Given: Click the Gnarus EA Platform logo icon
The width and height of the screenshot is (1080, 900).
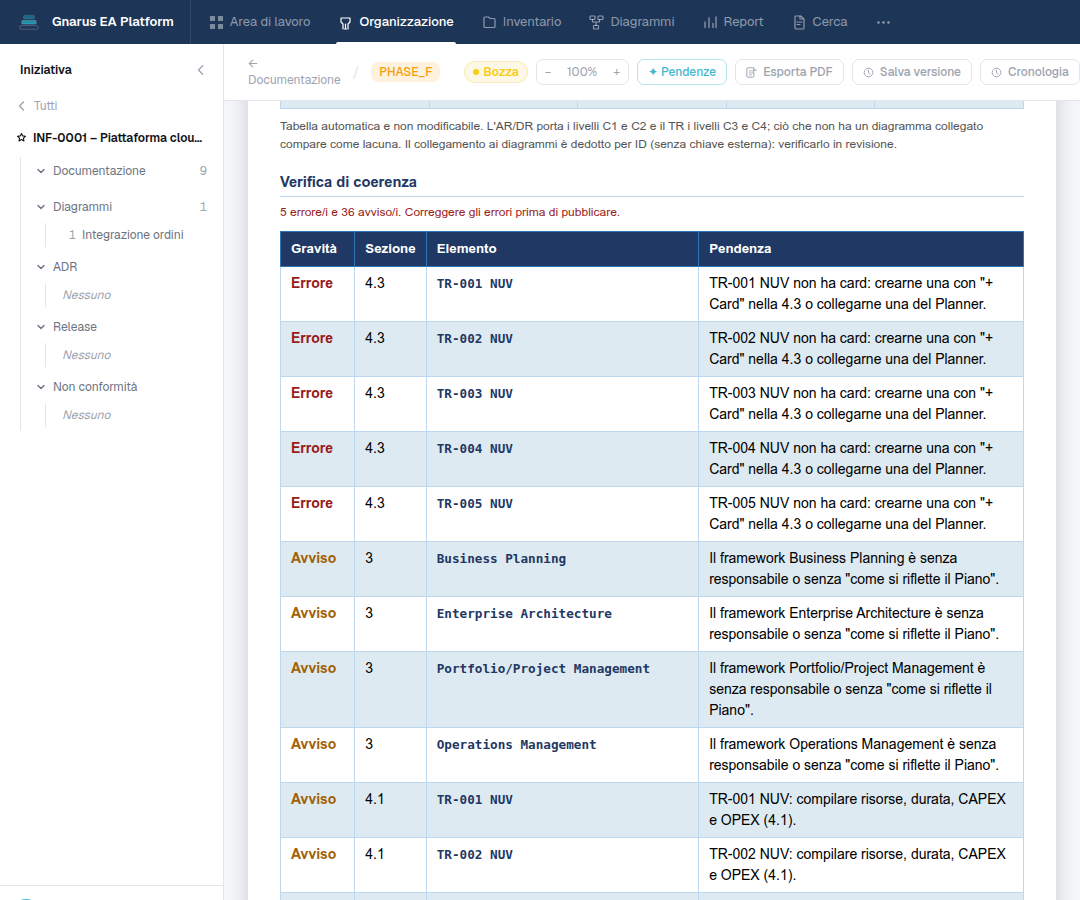Looking at the screenshot, I should (x=29, y=22).
